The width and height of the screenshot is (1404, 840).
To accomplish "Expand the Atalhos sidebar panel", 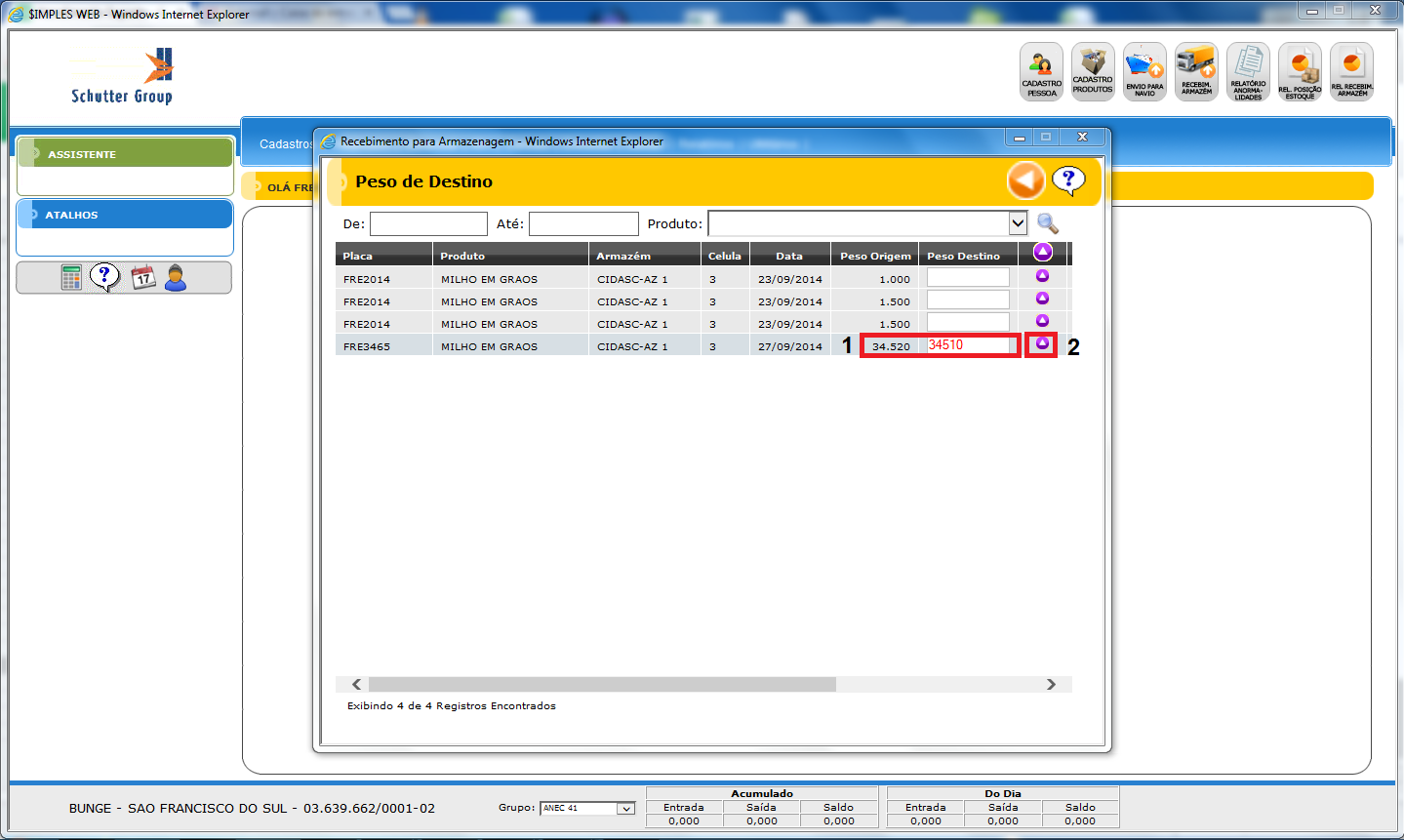I will [x=125, y=215].
